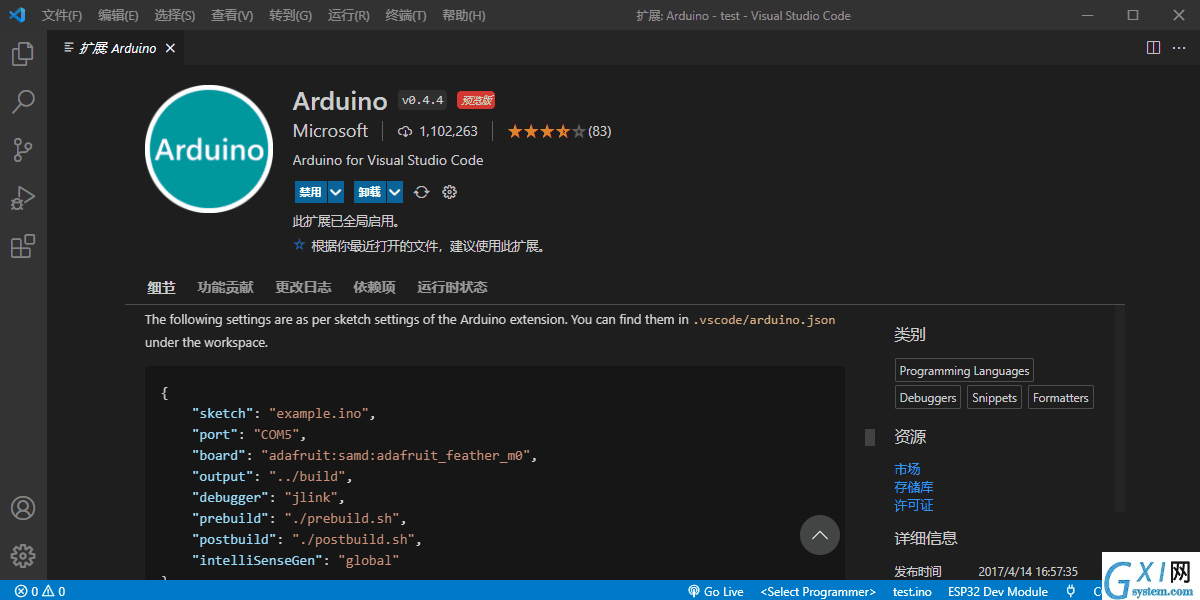This screenshot has width=1200, height=600.
Task: Click the 卸载 button
Action: 369,192
